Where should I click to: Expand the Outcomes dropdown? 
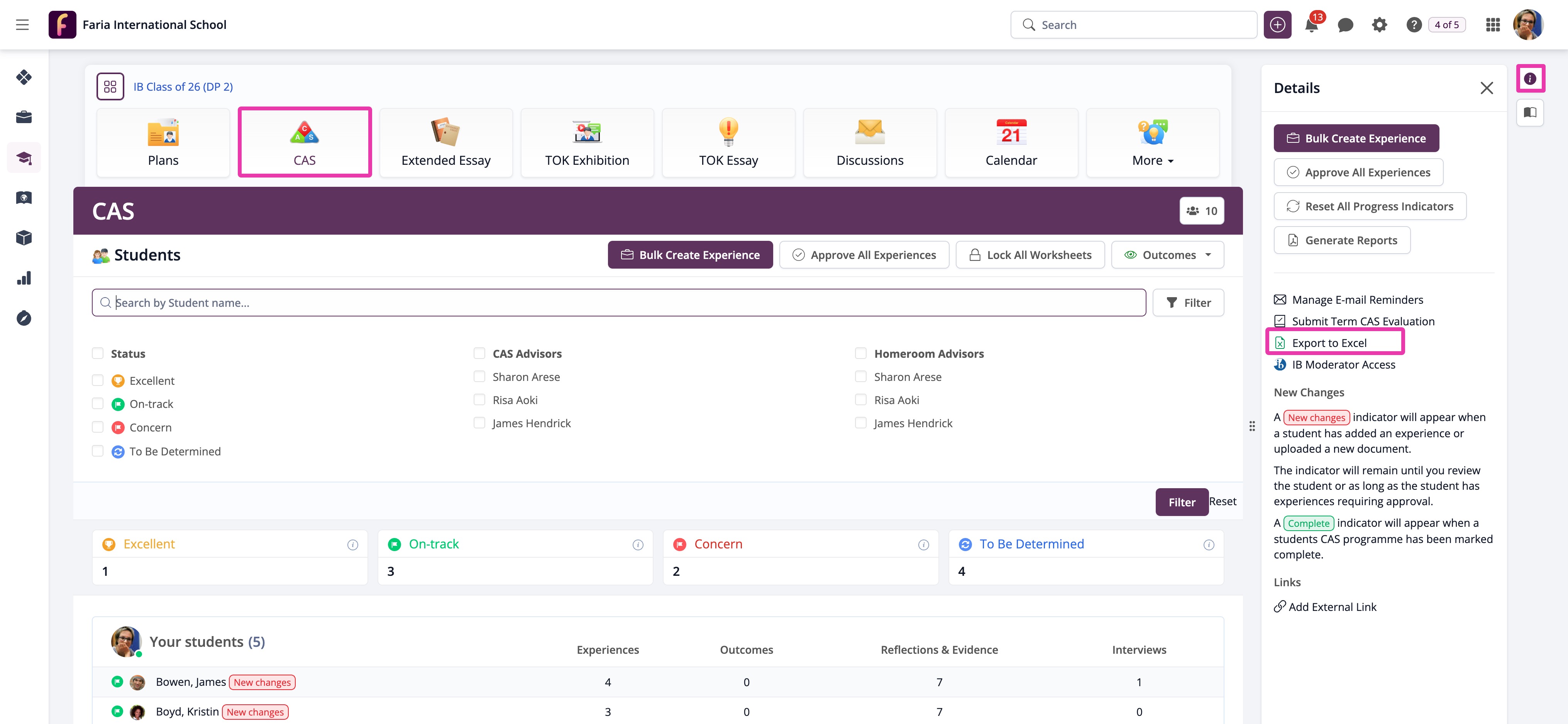point(1167,255)
